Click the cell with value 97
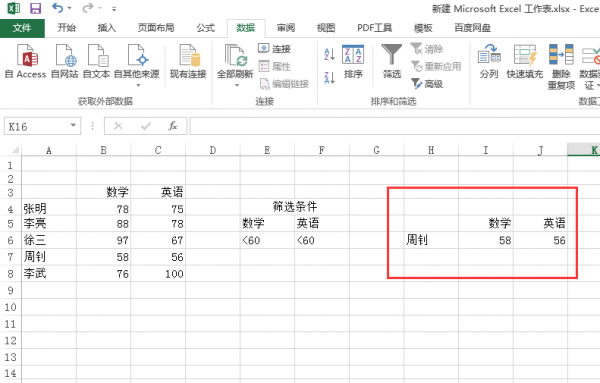 104,240
